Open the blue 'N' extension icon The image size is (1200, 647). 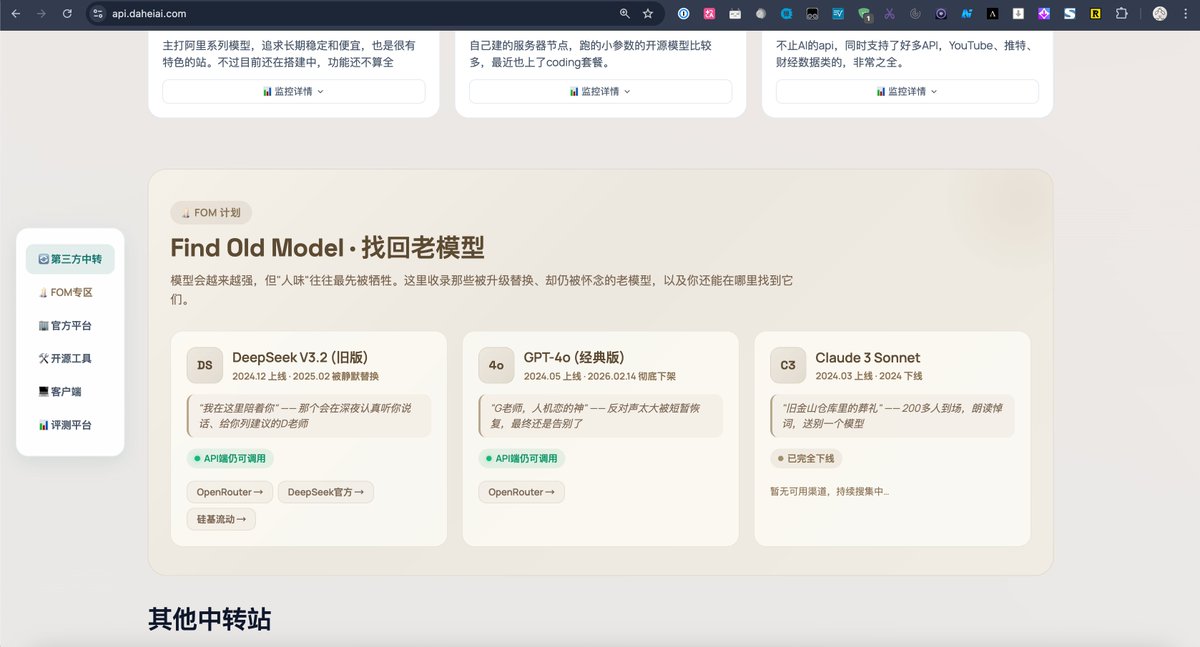coord(966,14)
